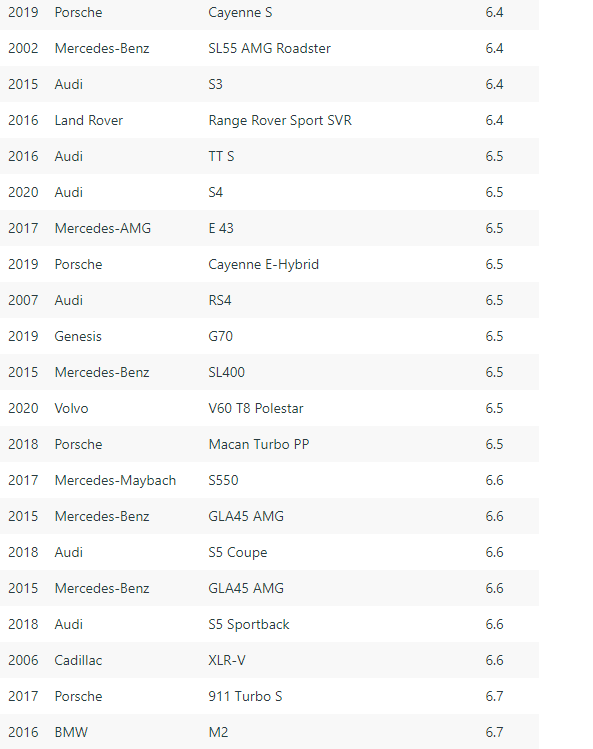Select the Mercedes-AMG E 43 row
The width and height of the screenshot is (593, 749).
[270, 228]
